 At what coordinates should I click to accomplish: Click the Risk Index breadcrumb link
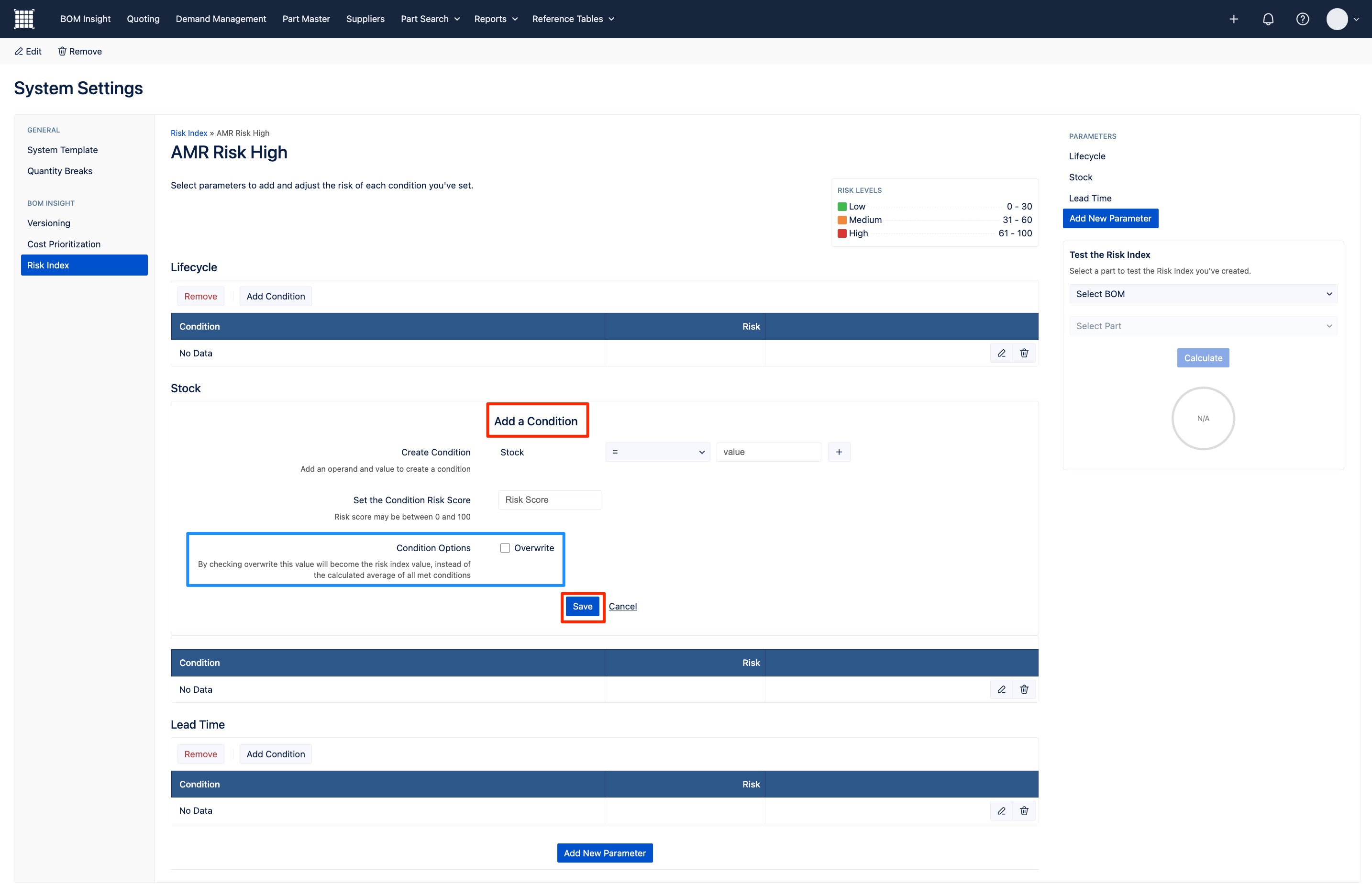[x=188, y=133]
